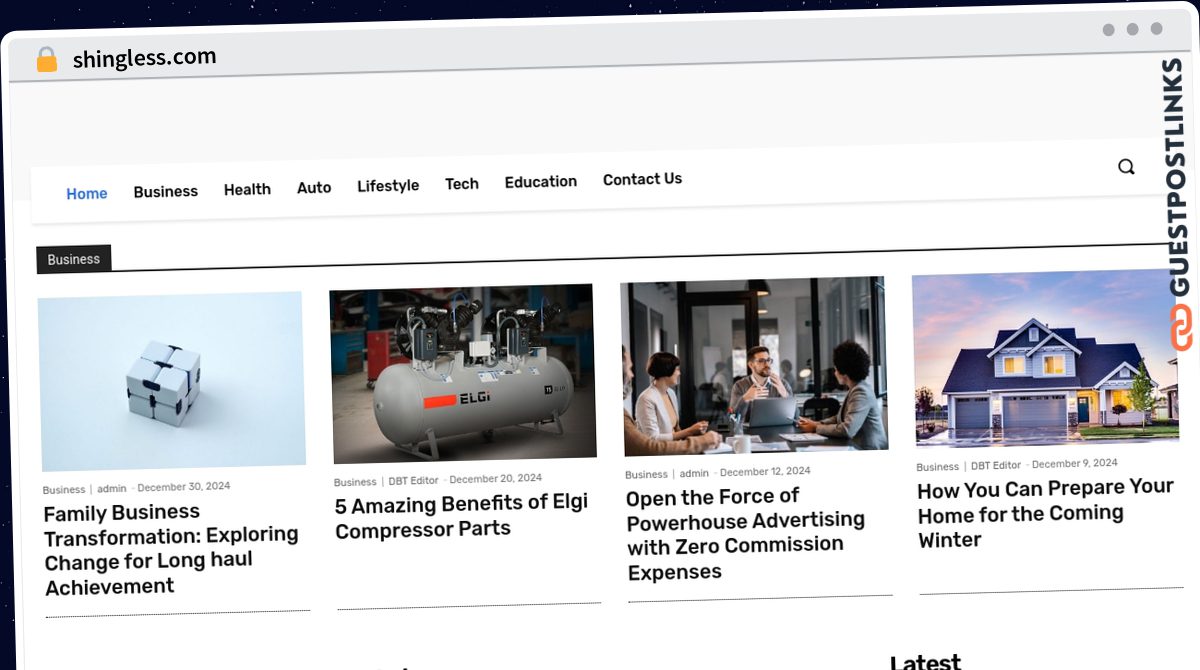The image size is (1200, 670).
Task: Visit the Contact Us page
Action: point(642,179)
